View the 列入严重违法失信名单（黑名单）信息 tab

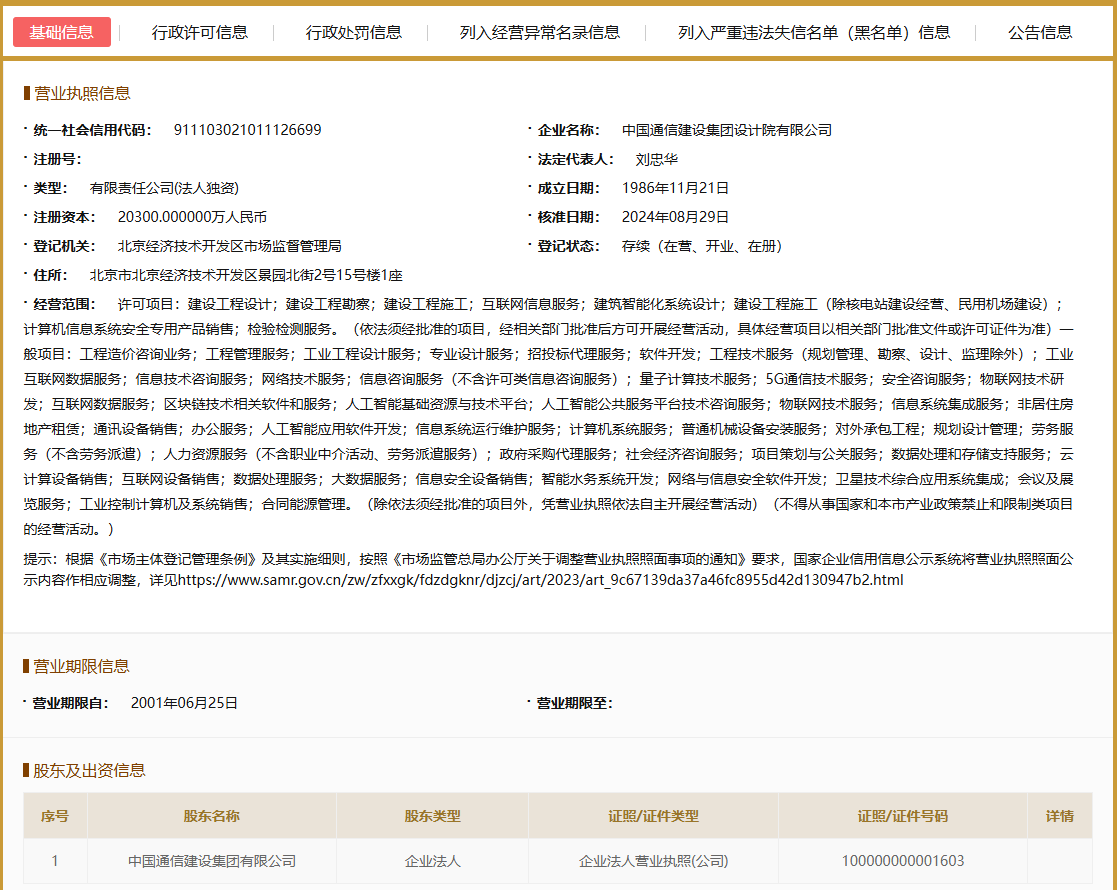pyautogui.click(x=814, y=32)
